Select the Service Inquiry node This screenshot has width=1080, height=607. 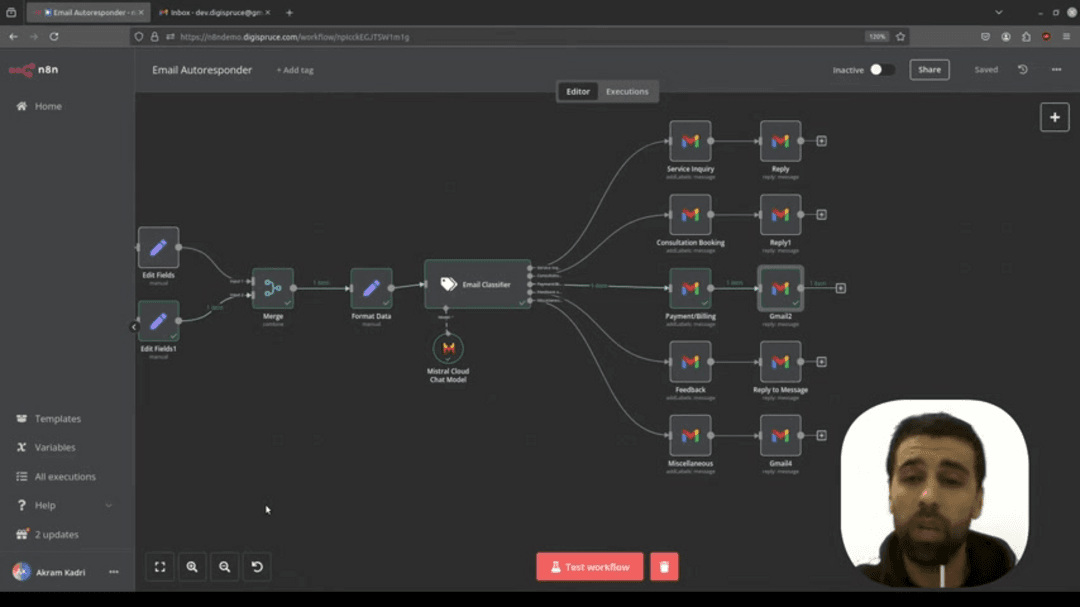point(690,141)
